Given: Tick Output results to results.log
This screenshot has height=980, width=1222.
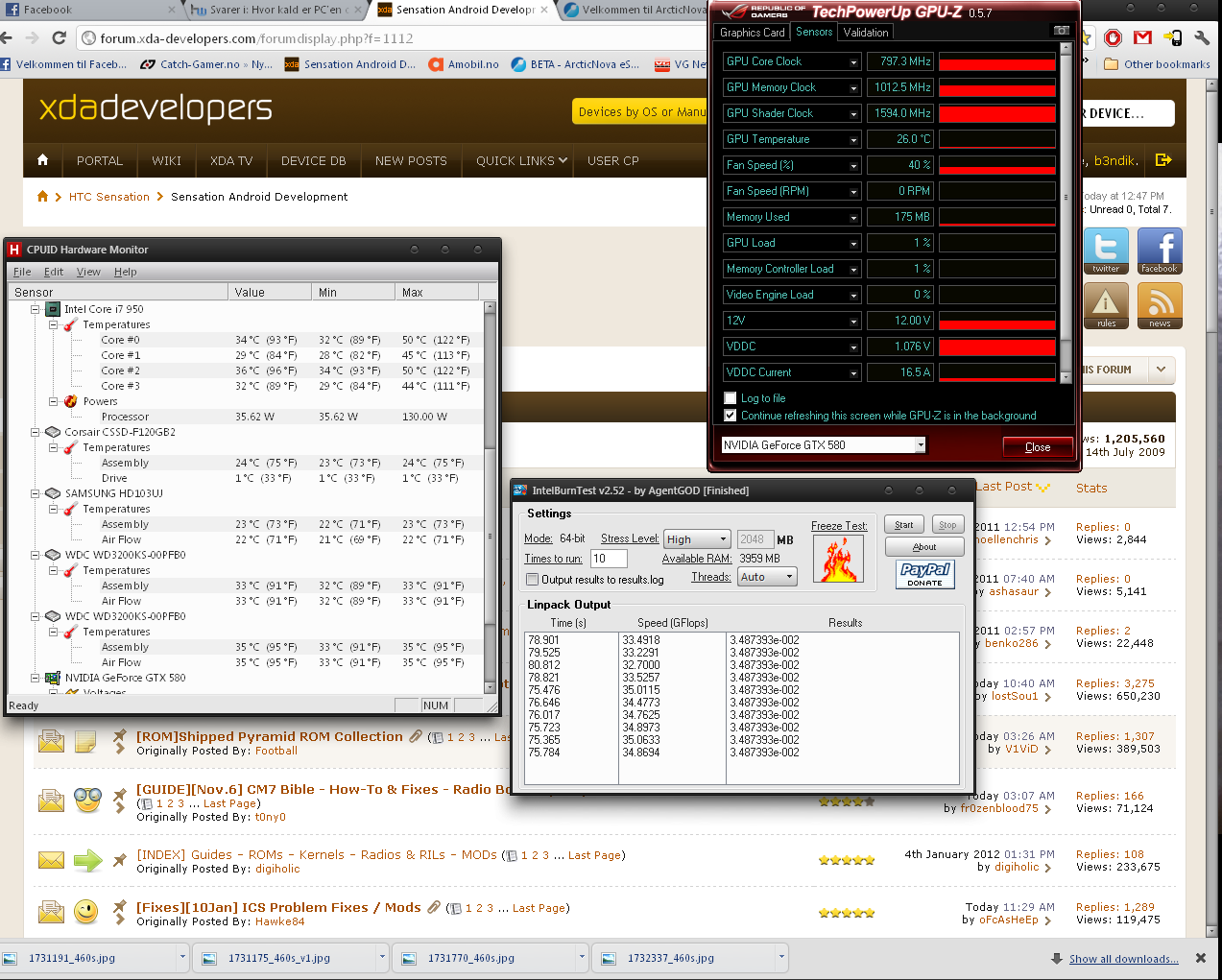Looking at the screenshot, I should coord(532,579).
